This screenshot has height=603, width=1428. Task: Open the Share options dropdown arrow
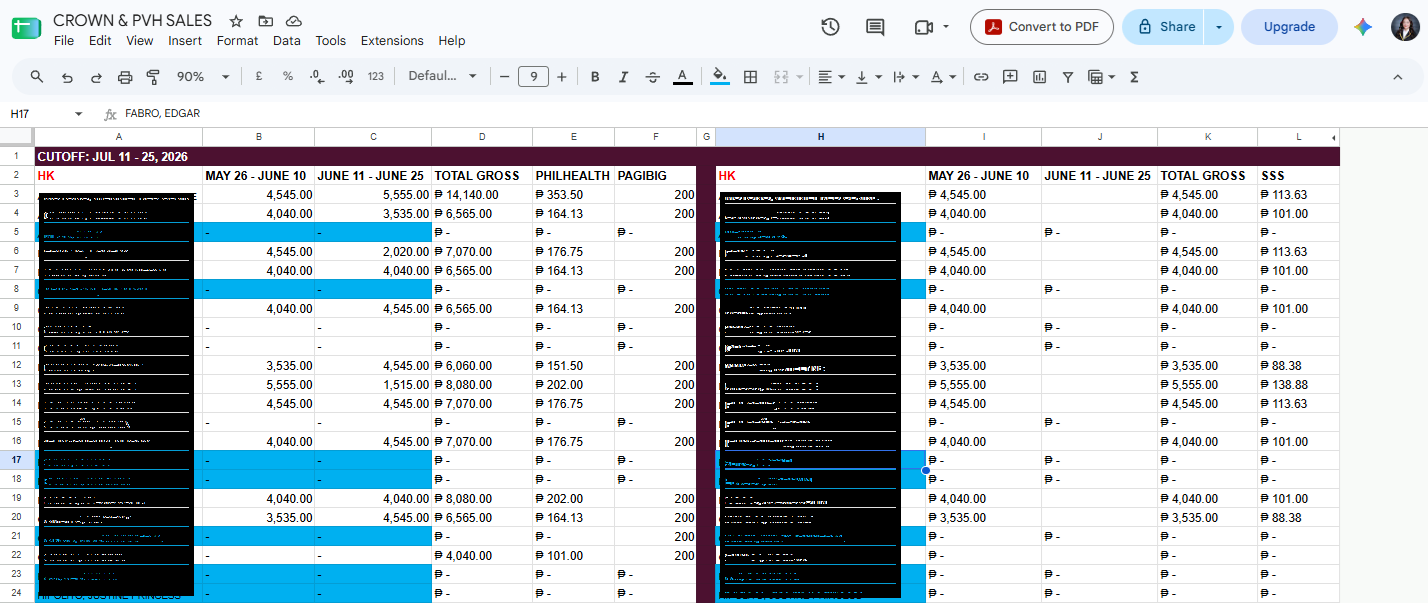point(1218,27)
